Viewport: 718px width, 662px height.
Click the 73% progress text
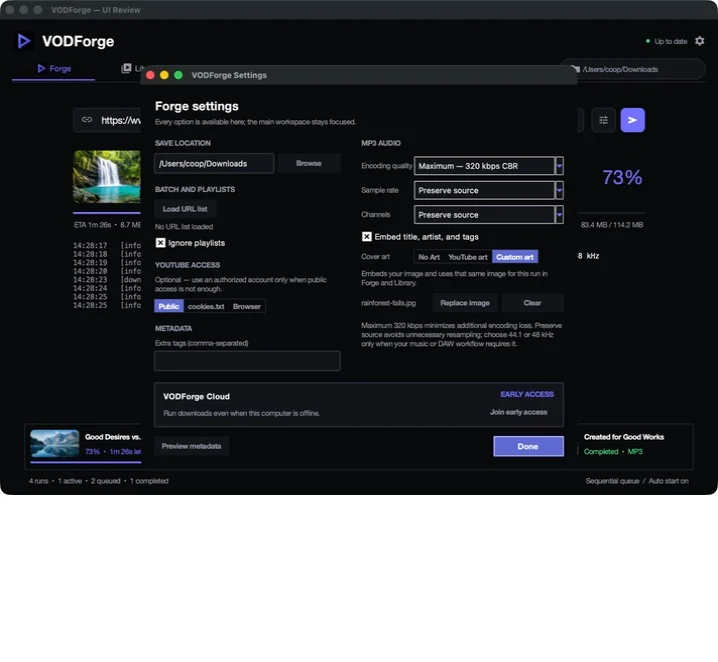click(622, 178)
